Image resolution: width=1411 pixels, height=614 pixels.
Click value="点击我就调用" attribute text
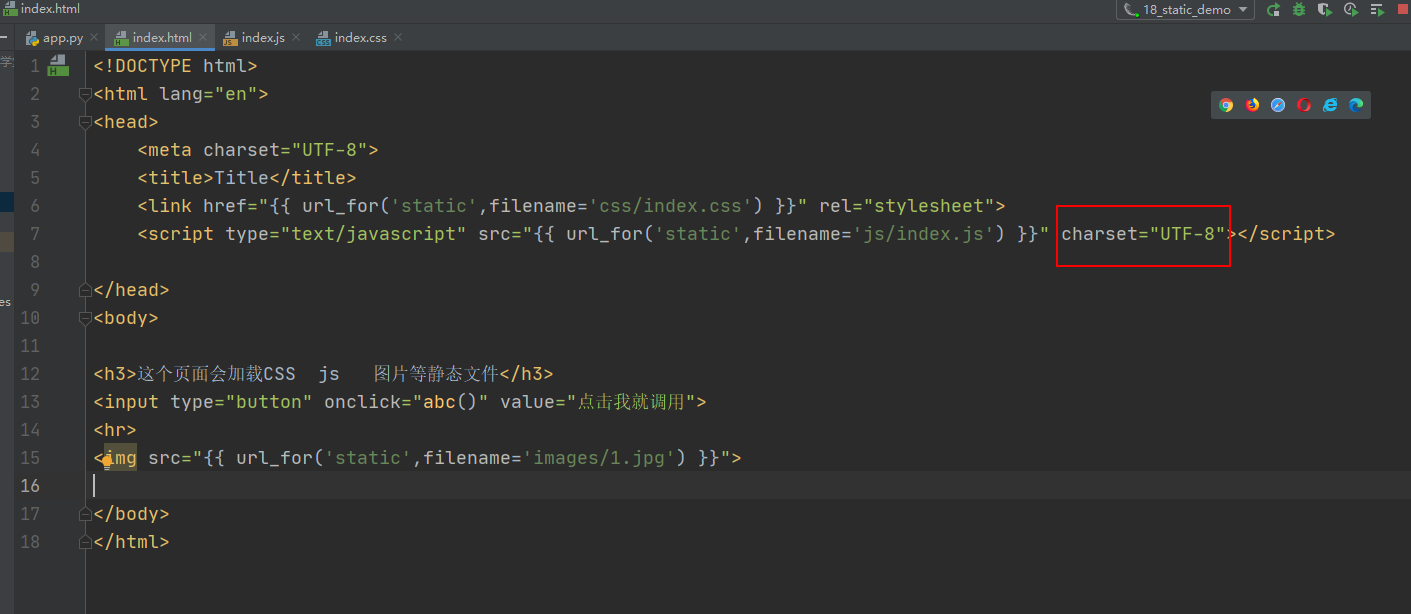(597, 402)
